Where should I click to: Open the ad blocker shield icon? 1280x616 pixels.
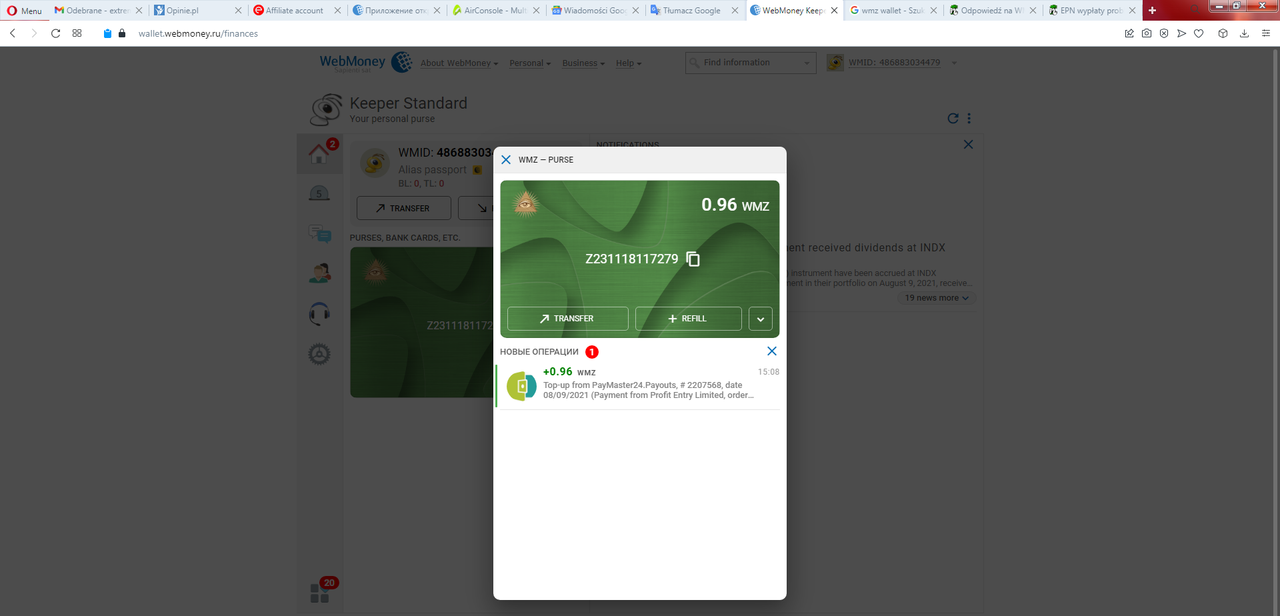[1164, 33]
